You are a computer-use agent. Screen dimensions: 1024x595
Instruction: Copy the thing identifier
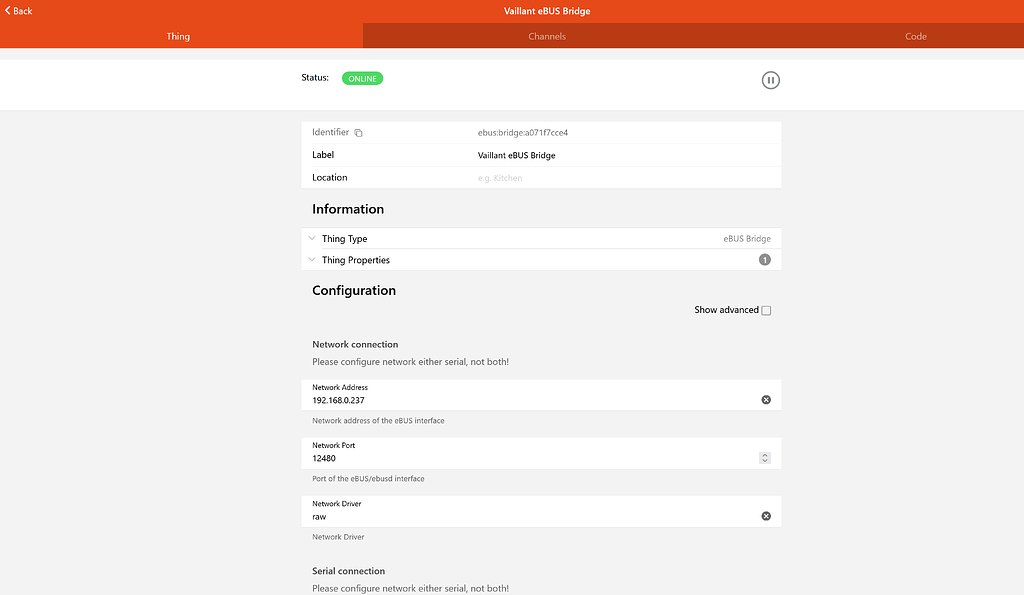pos(357,132)
